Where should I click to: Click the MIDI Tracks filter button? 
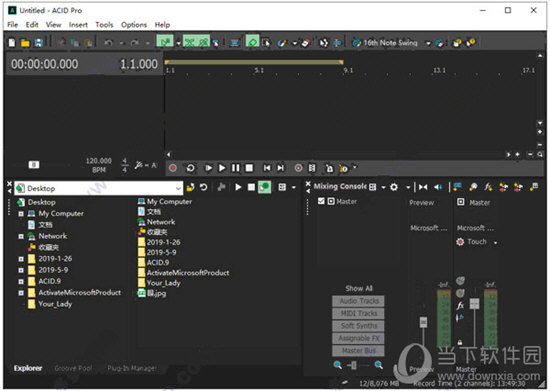tap(358, 314)
